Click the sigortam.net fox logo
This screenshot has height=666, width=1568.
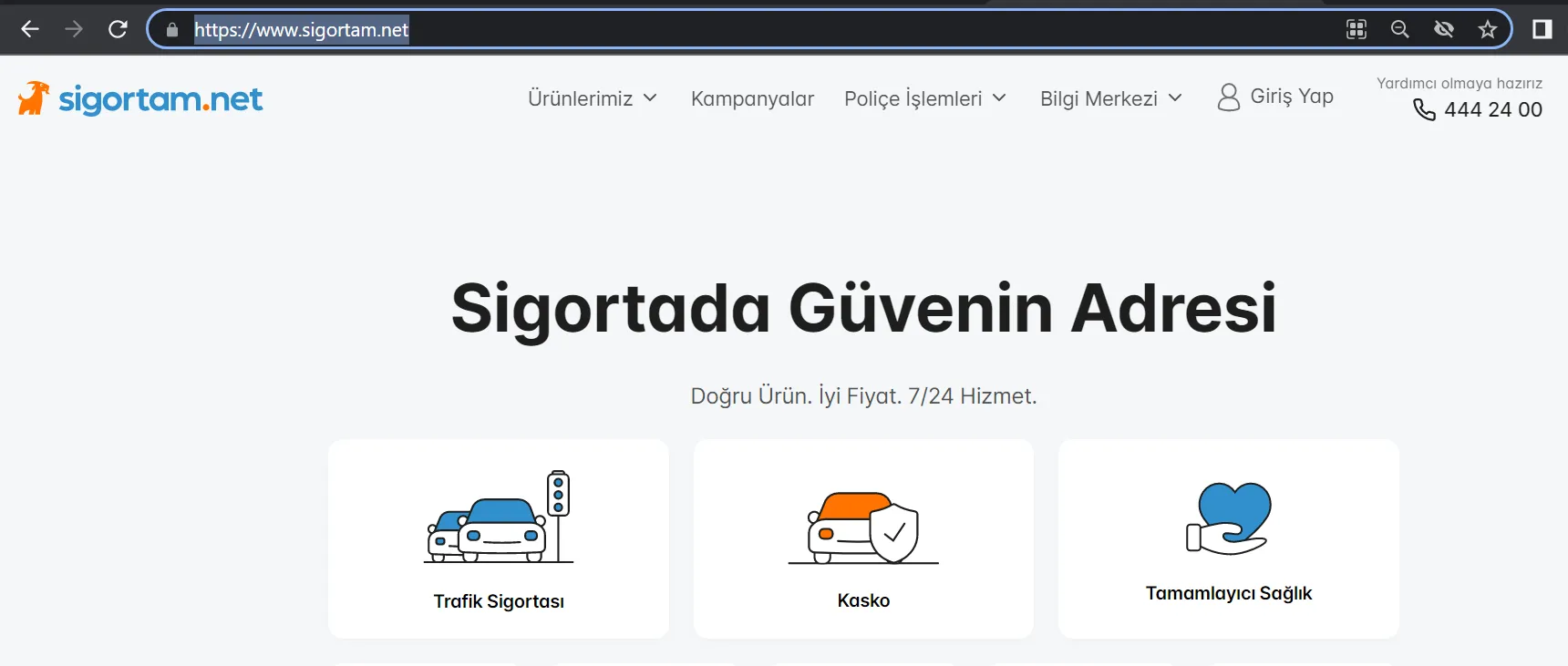[x=140, y=98]
